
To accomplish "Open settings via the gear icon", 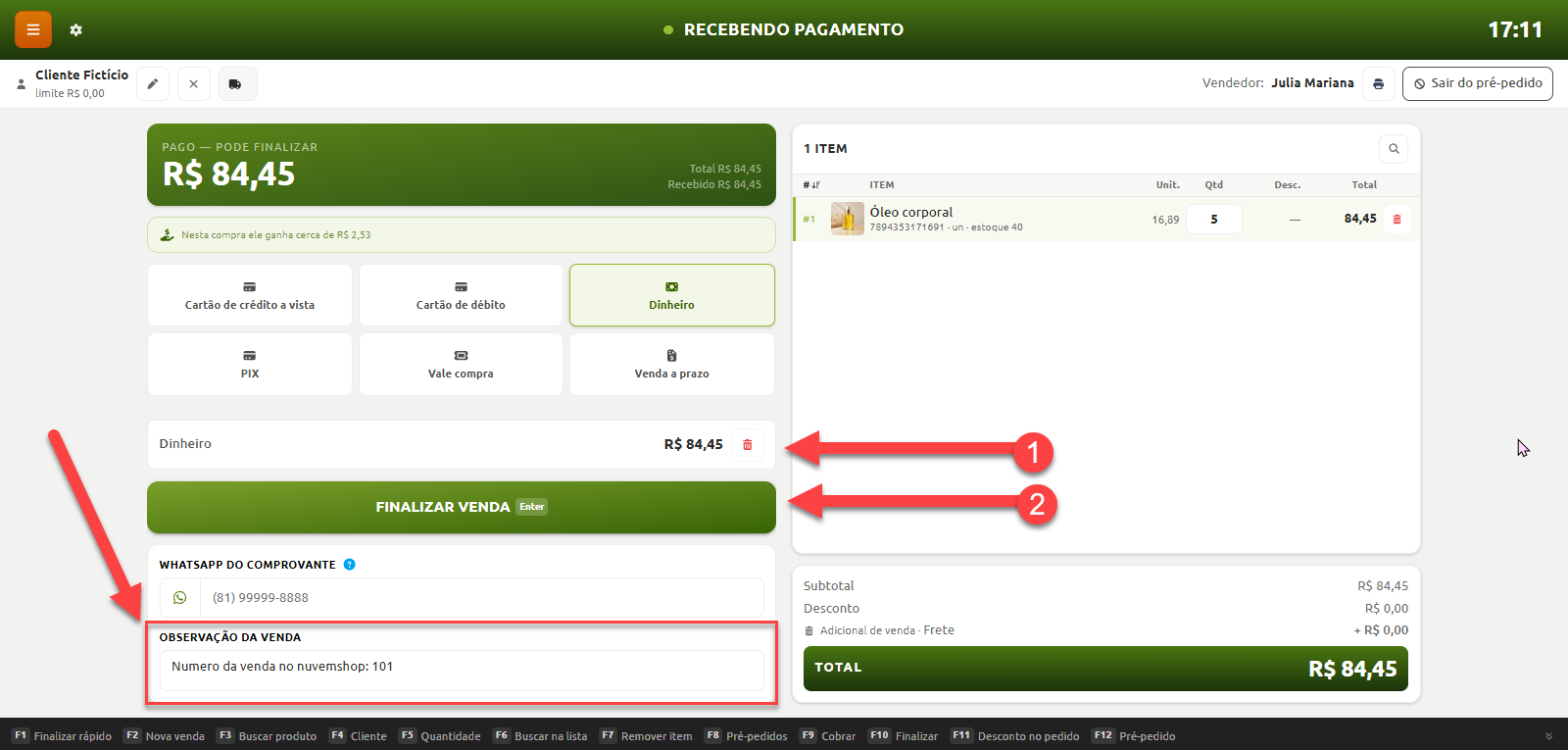I will tap(76, 30).
